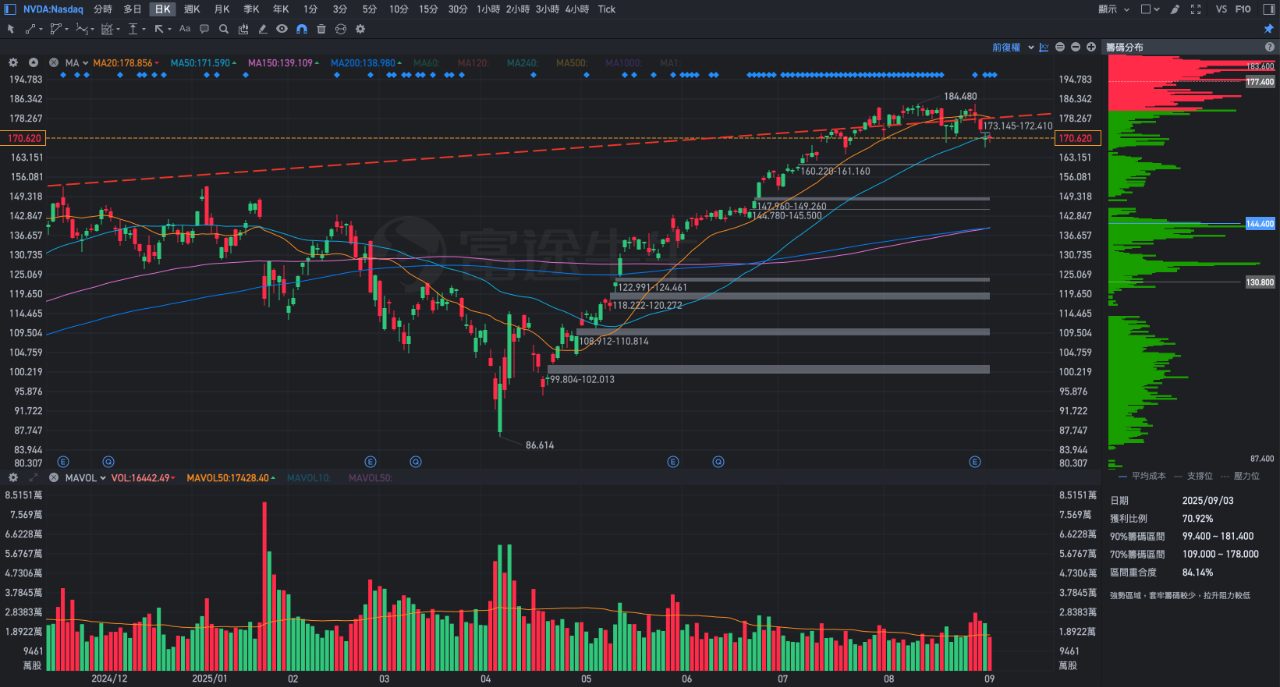Pin the window with blue pin icon
Screen dimensions: 1280x687
(1268, 29)
